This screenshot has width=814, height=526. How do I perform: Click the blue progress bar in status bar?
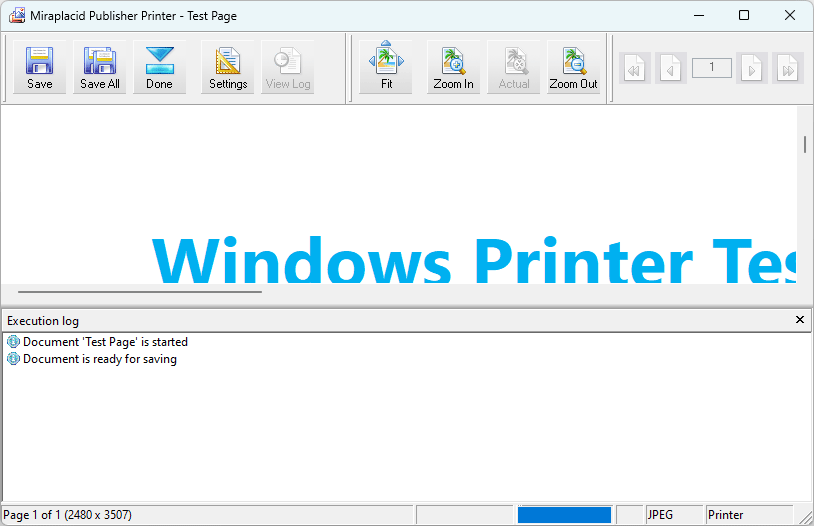564,515
